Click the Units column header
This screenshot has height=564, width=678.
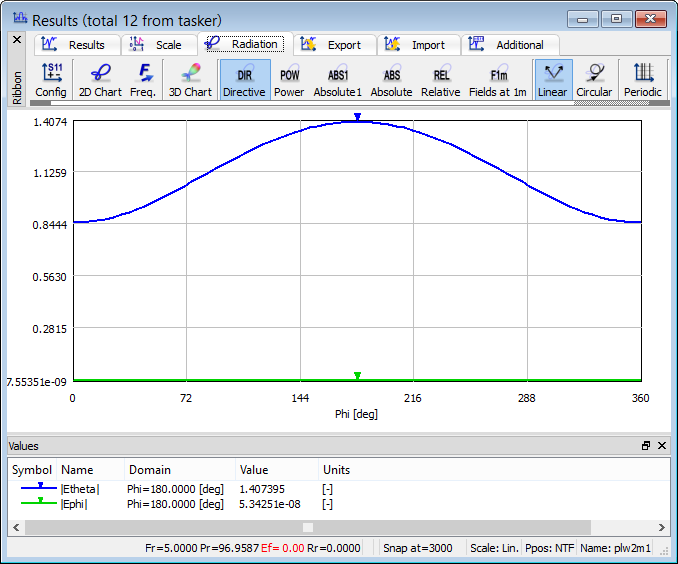coord(336,470)
